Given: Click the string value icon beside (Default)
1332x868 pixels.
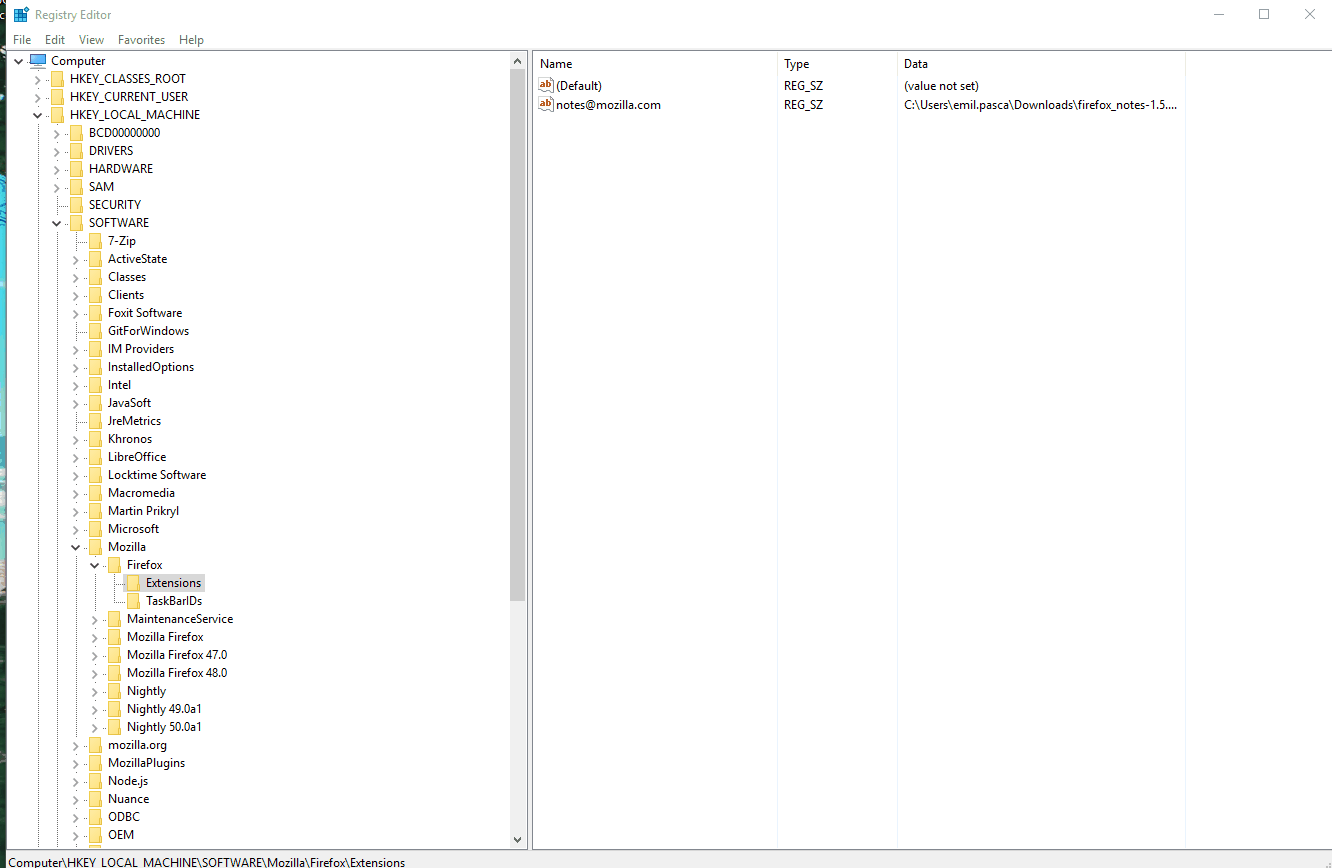Looking at the screenshot, I should point(546,86).
